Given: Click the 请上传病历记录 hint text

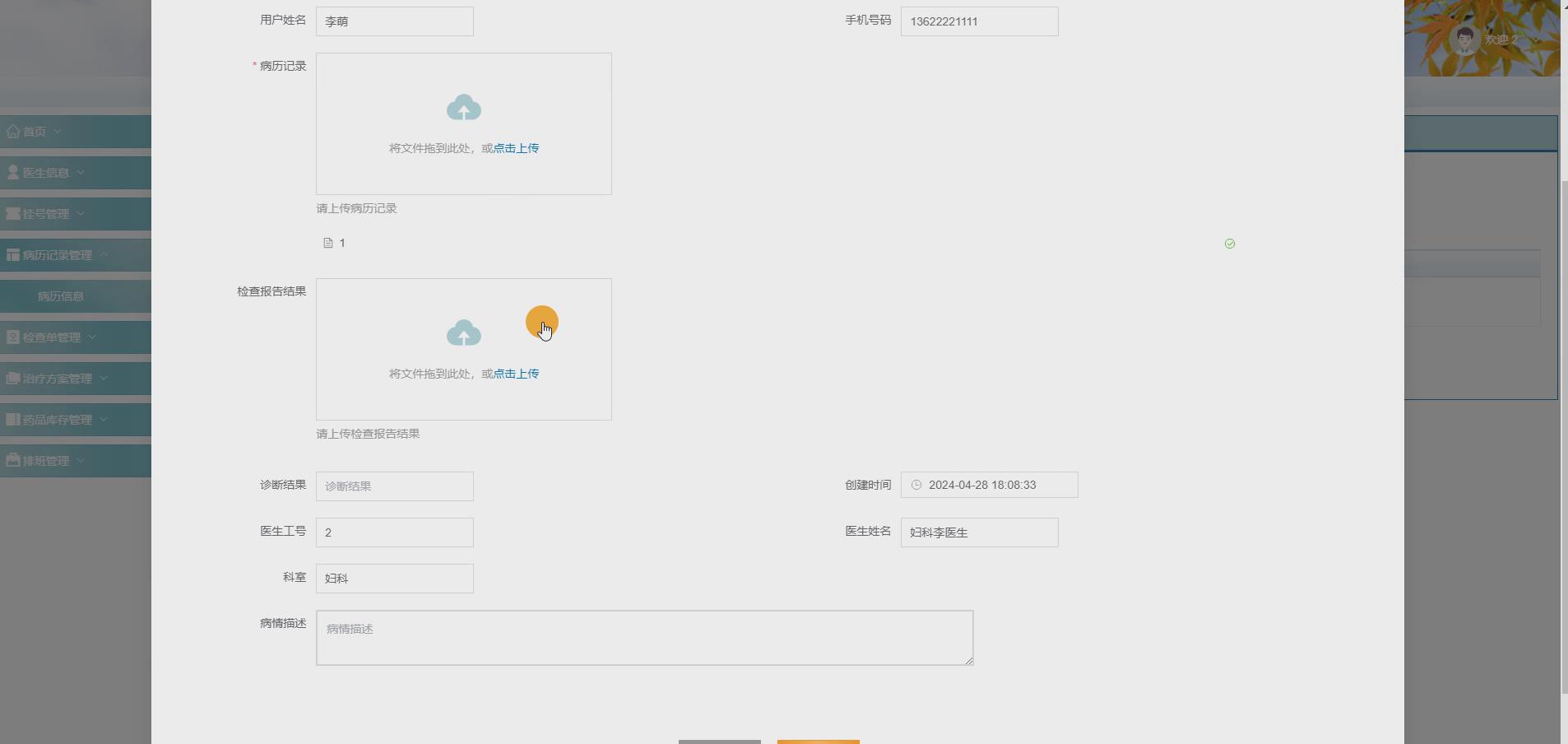Looking at the screenshot, I should pyautogui.click(x=357, y=208).
